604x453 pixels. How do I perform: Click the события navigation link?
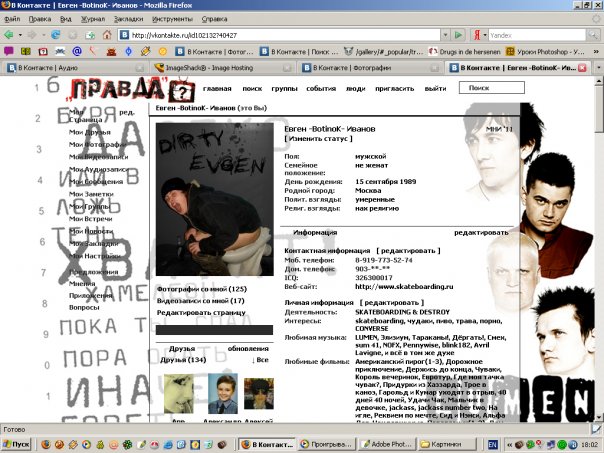[x=321, y=89]
